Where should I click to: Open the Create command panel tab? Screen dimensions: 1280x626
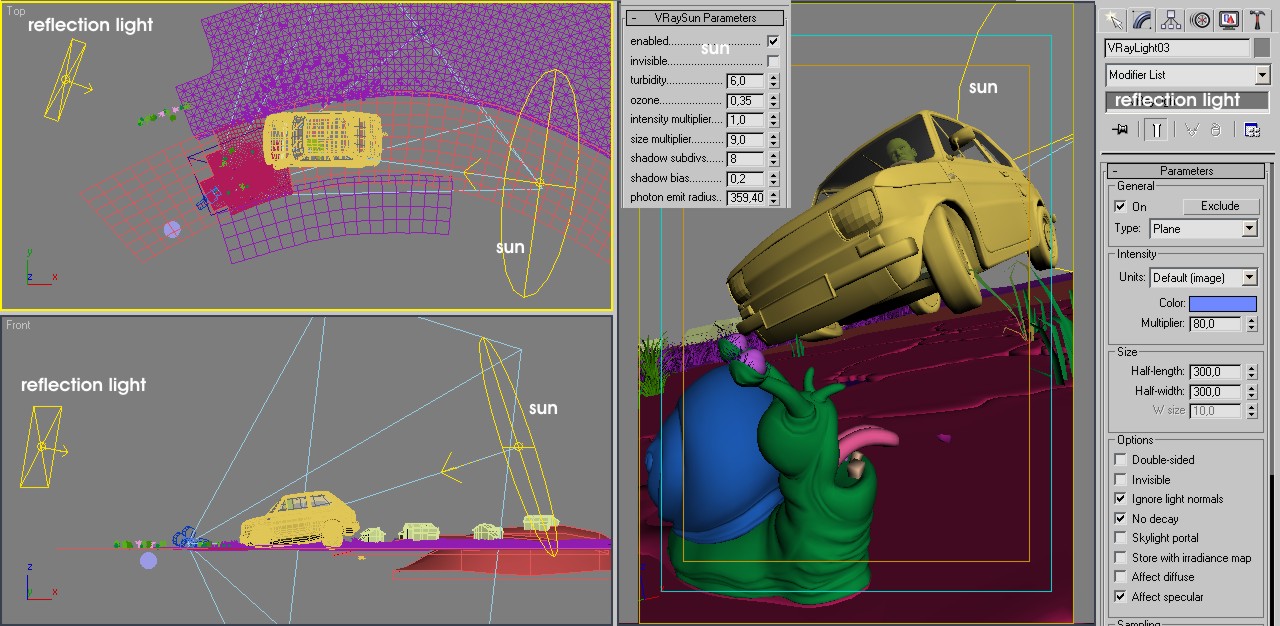coord(1112,20)
